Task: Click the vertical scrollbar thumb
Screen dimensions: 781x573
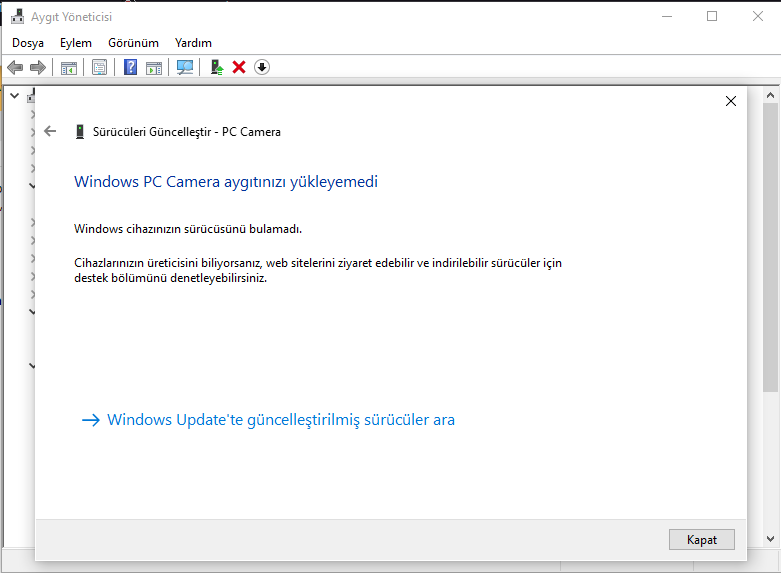Action: (771, 248)
